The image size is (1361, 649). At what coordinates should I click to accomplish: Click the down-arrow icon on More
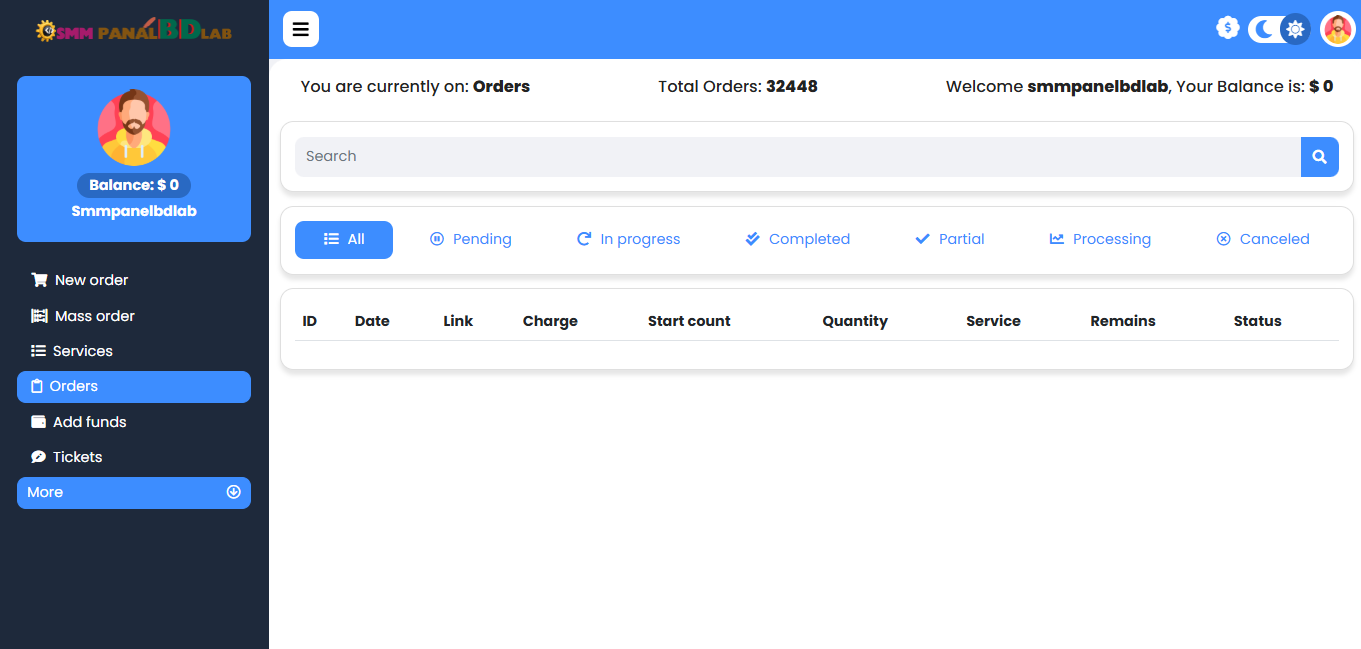tap(234, 492)
